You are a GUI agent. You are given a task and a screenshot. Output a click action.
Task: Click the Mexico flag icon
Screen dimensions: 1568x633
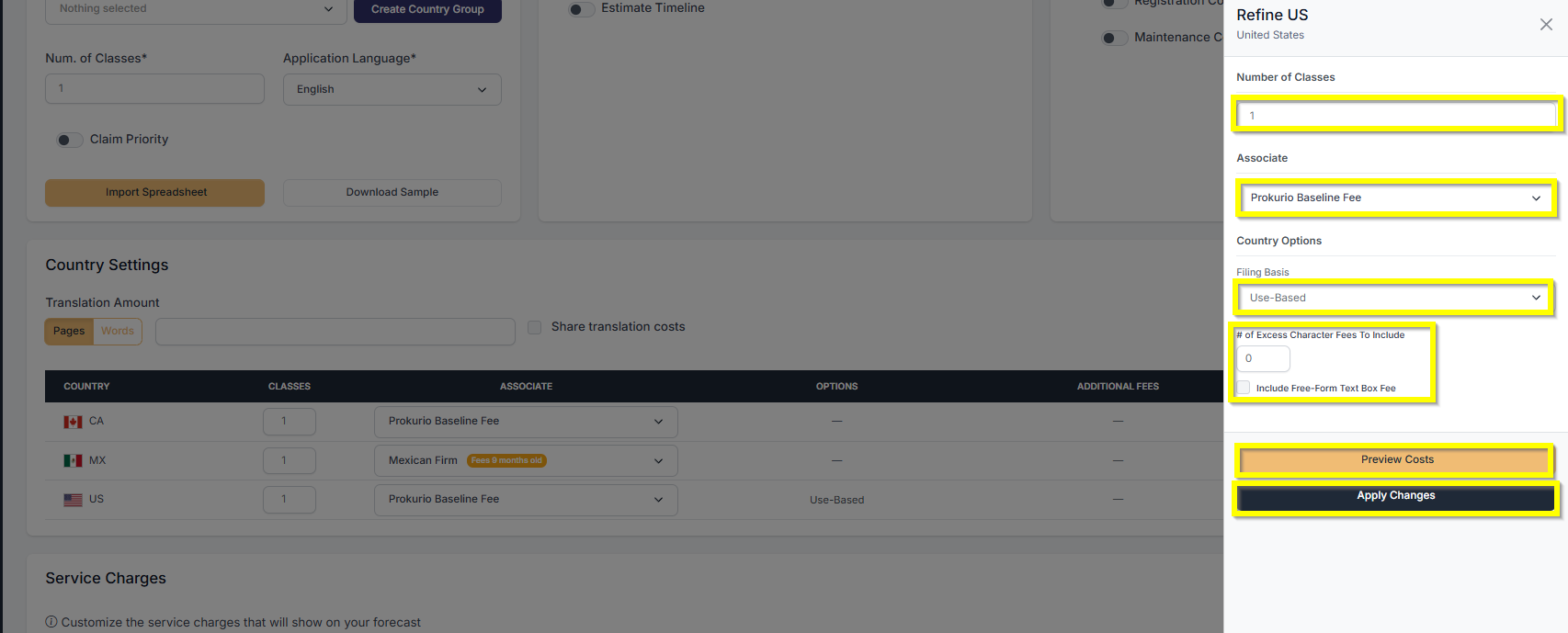[x=73, y=461]
